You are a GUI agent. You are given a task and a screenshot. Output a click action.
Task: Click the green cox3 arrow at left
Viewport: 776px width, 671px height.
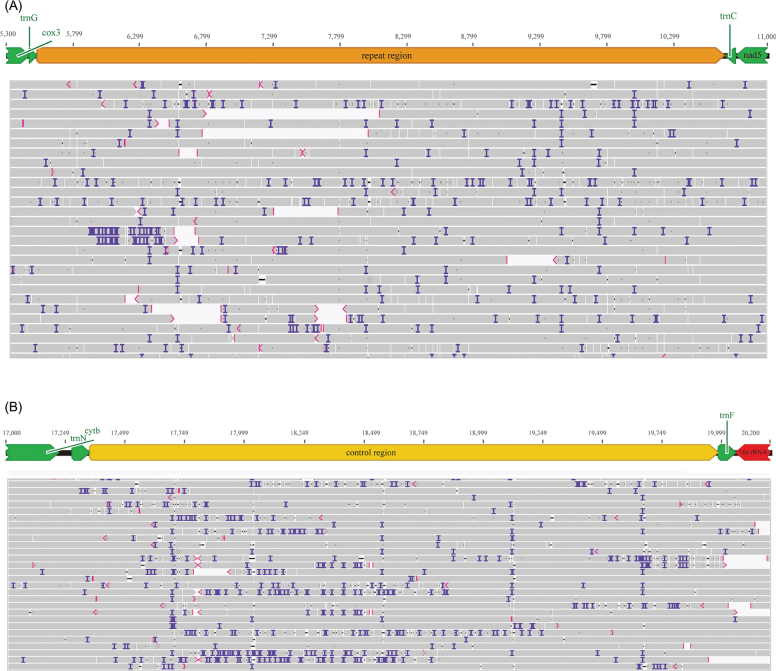(15, 55)
